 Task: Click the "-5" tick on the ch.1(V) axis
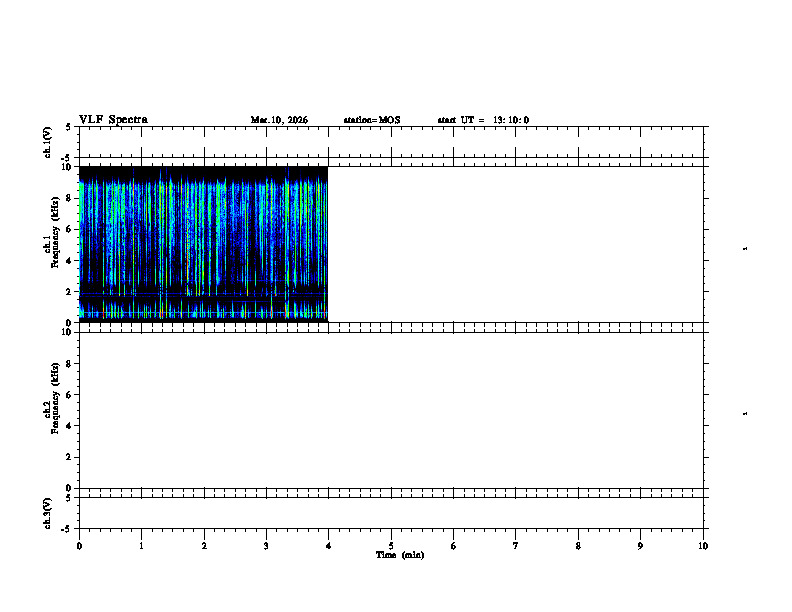click(67, 158)
